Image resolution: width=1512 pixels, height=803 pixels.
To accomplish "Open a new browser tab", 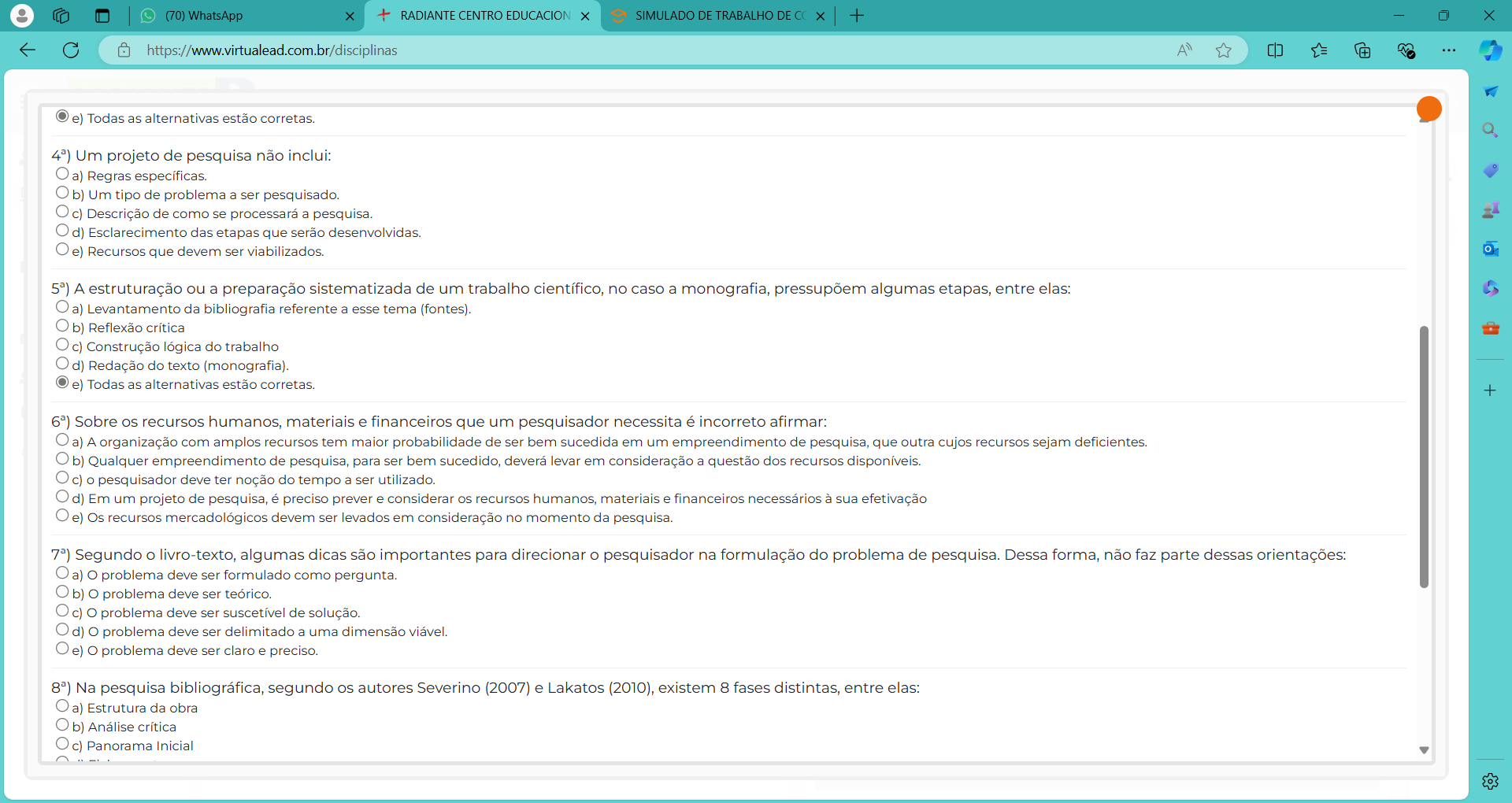I will (857, 16).
